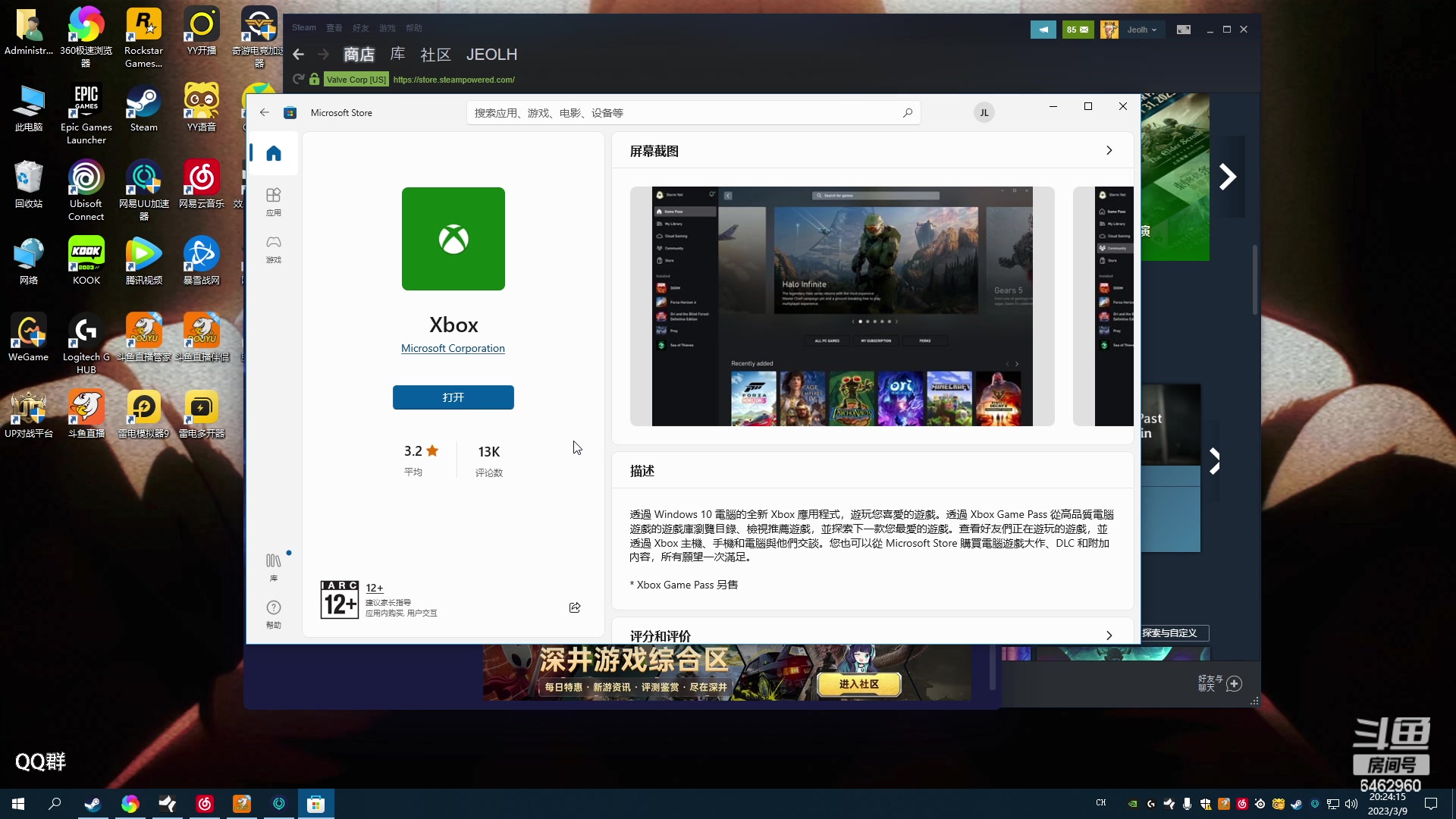
Task: Expand the 屏幕截图 screenshots section
Action: tap(1109, 150)
